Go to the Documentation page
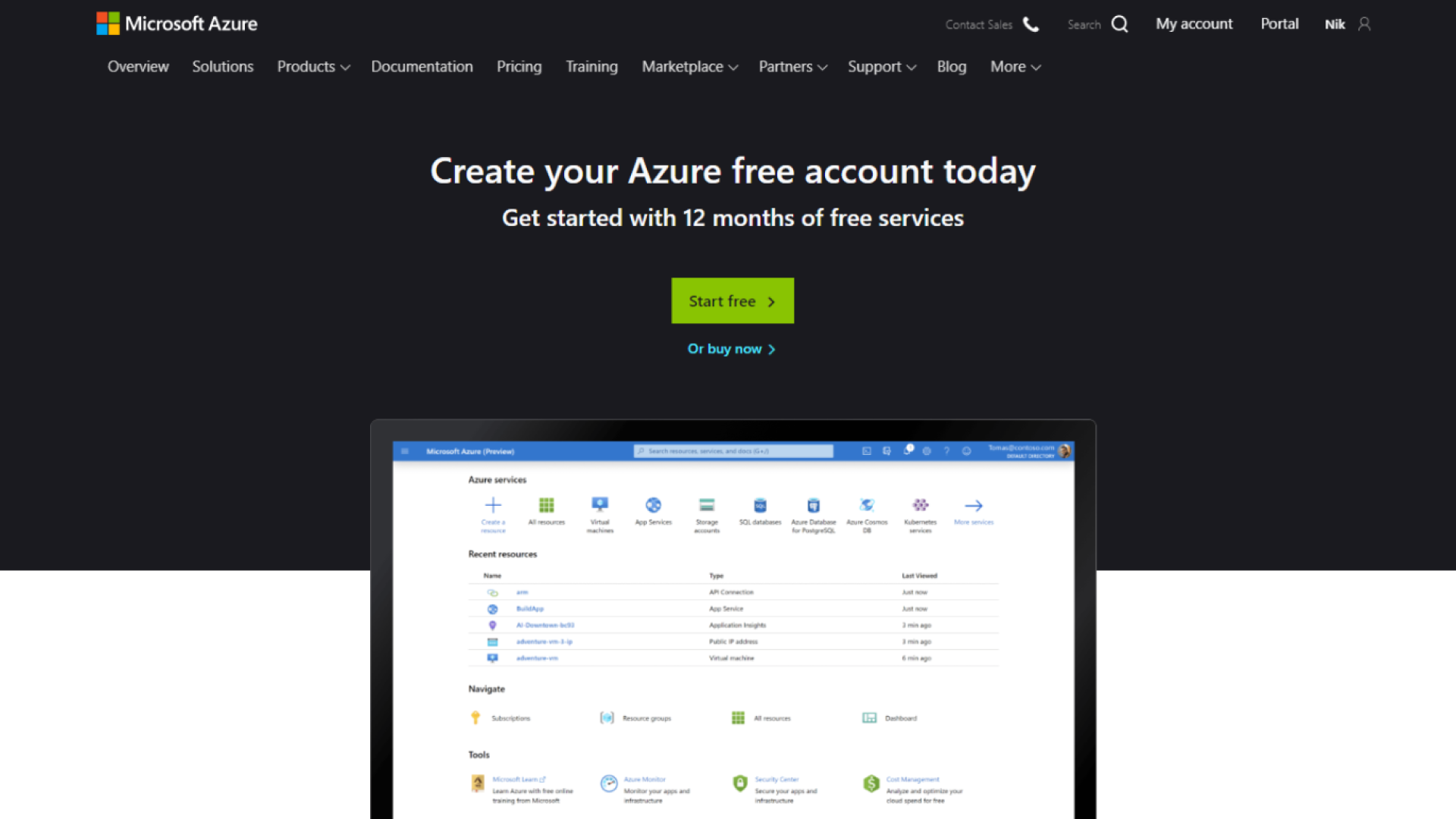The image size is (1456, 819). tap(422, 67)
